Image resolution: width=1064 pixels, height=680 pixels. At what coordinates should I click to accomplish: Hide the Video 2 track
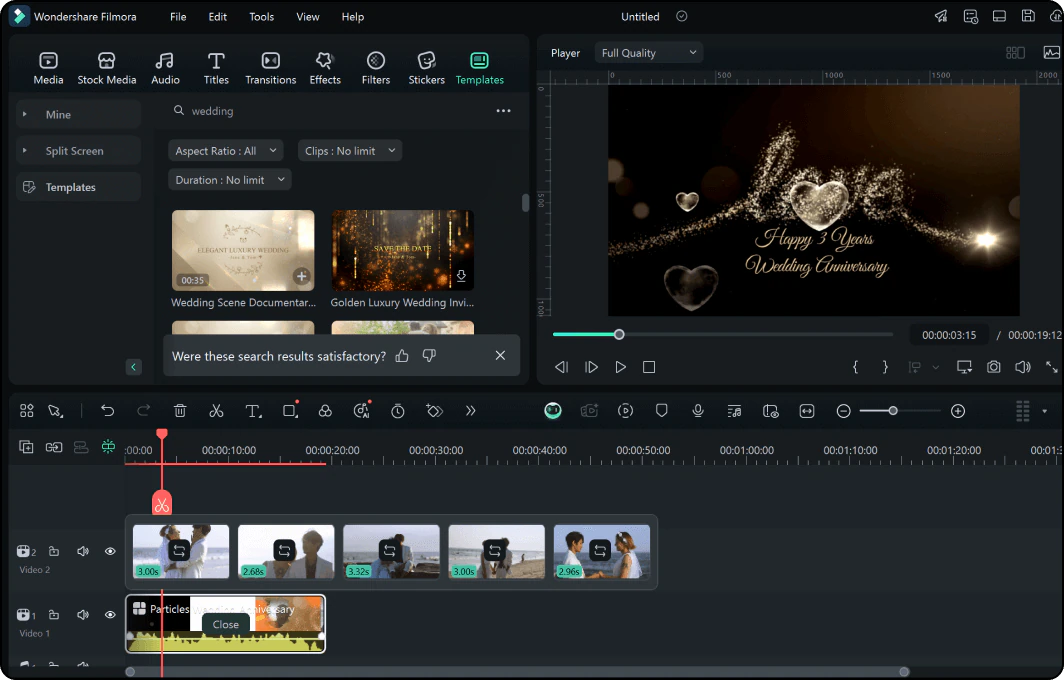tap(110, 551)
